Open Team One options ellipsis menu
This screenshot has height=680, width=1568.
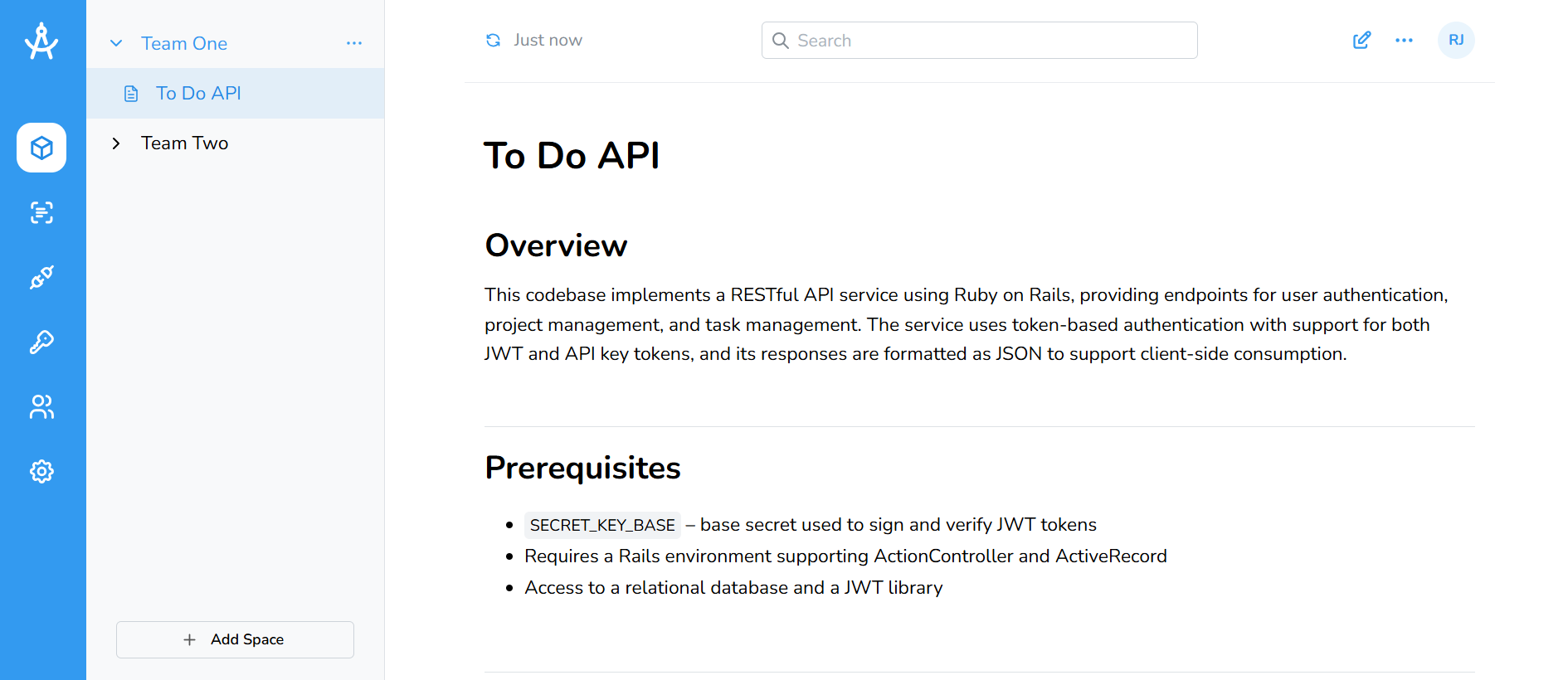click(x=354, y=43)
